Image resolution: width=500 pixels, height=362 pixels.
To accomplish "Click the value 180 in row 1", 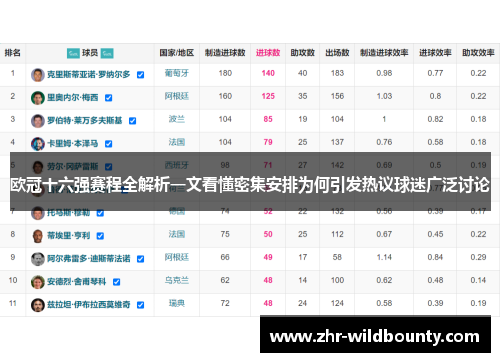I will (225, 73).
